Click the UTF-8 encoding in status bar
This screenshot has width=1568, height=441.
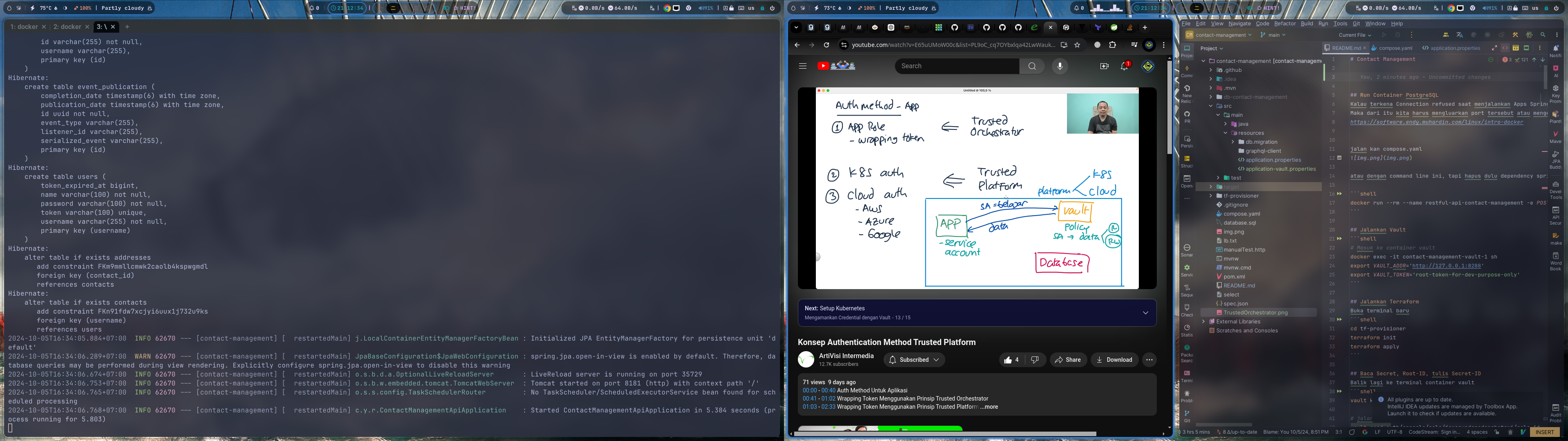coord(1394,432)
